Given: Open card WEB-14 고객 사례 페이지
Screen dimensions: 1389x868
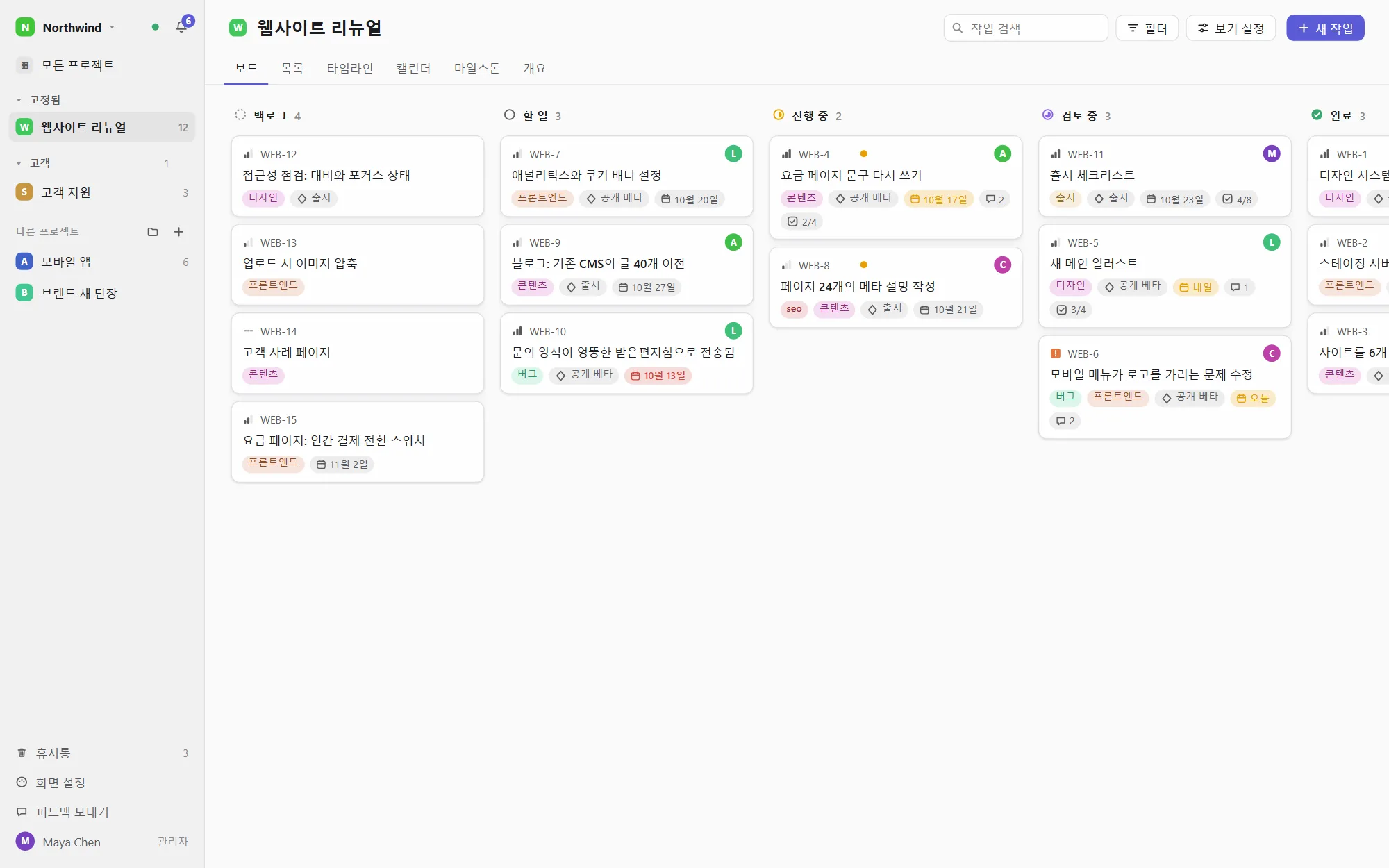Looking at the screenshot, I should (358, 353).
